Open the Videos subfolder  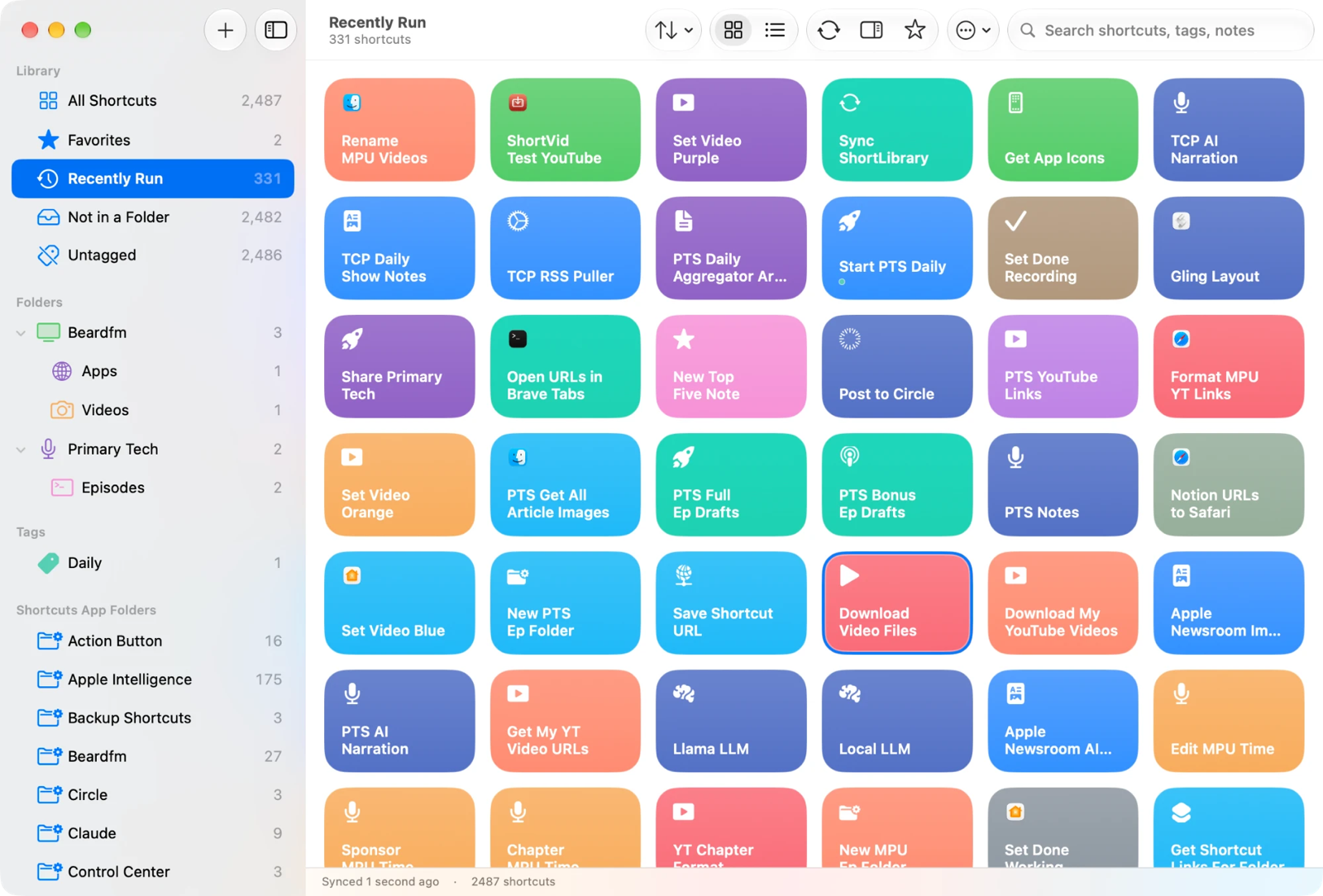coord(153,410)
